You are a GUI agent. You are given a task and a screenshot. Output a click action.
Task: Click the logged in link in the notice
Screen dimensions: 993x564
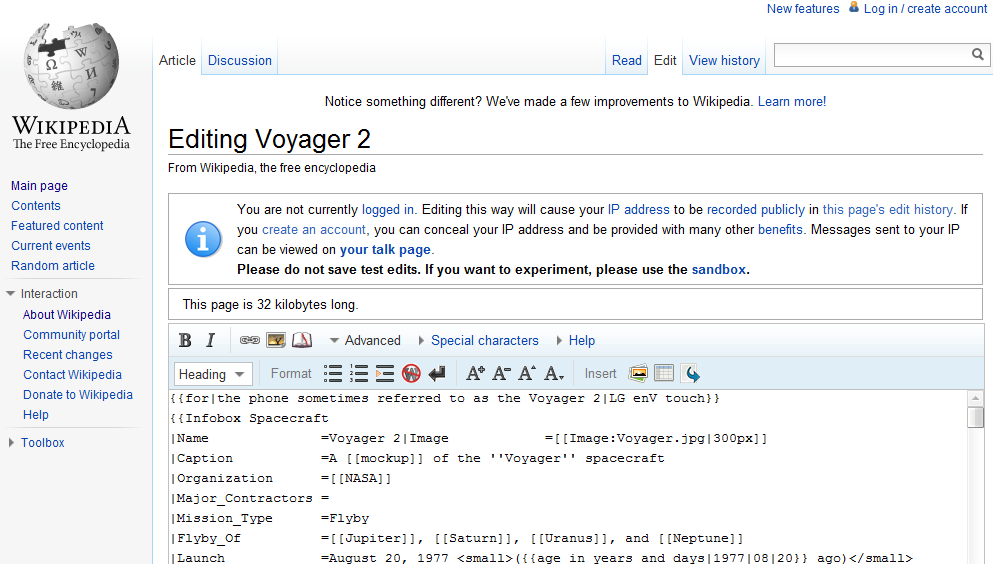coord(388,210)
